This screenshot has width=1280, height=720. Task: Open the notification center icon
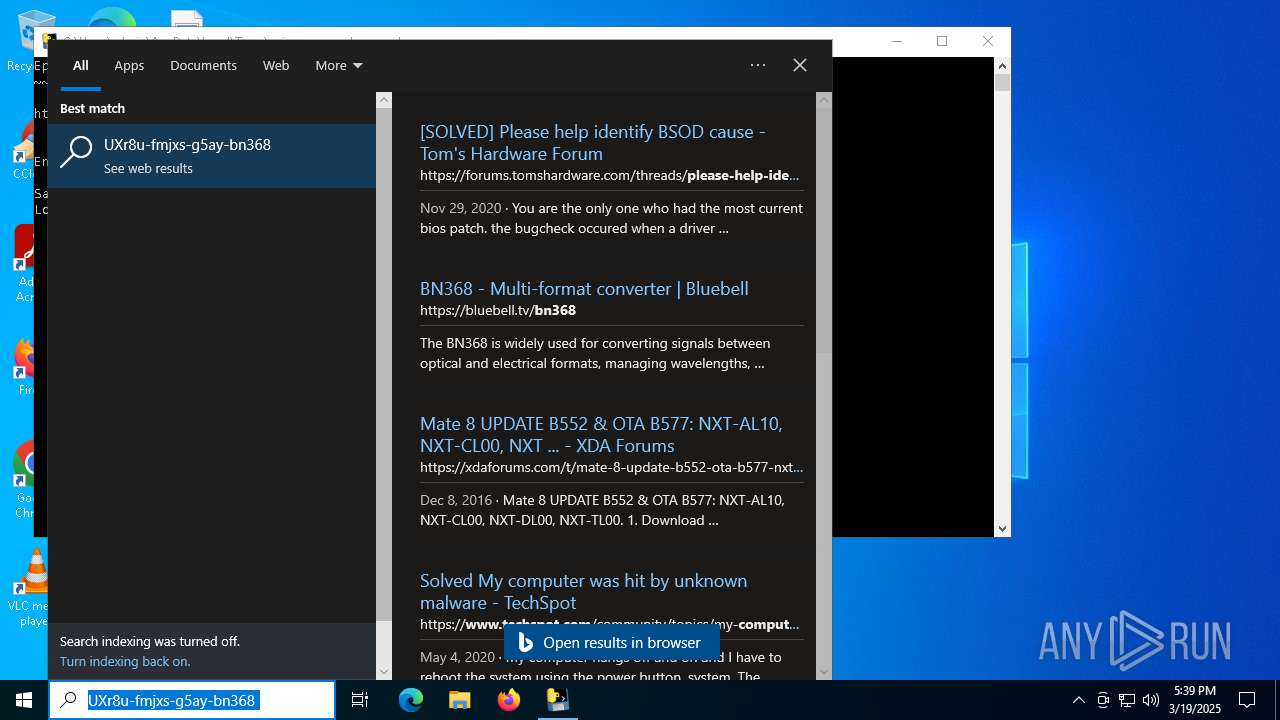1247,700
